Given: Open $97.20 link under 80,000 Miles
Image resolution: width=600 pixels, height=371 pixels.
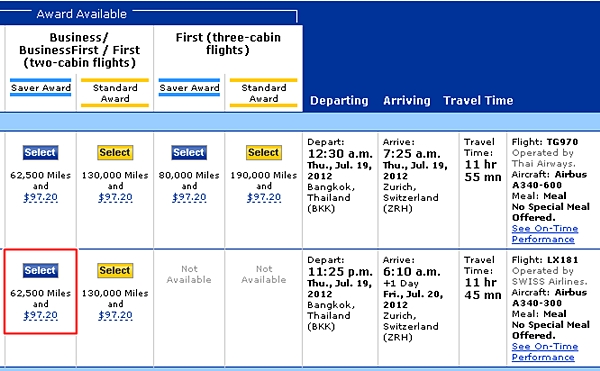Looking at the screenshot, I should tap(189, 197).
